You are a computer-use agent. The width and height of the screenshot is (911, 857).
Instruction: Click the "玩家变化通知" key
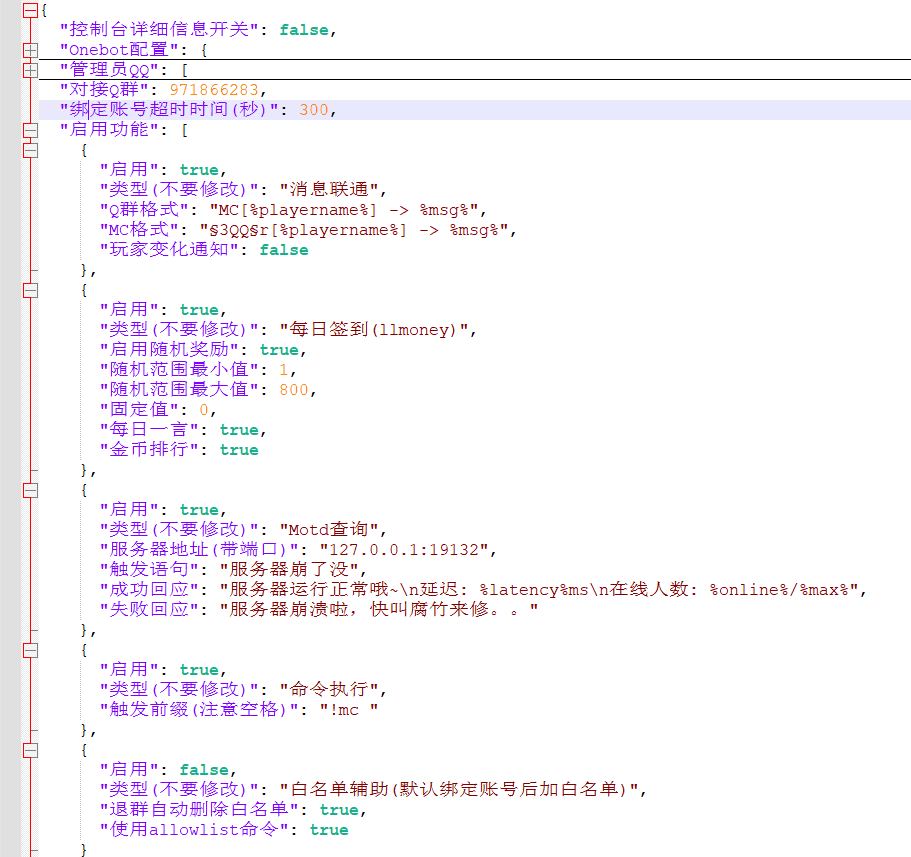(x=169, y=250)
